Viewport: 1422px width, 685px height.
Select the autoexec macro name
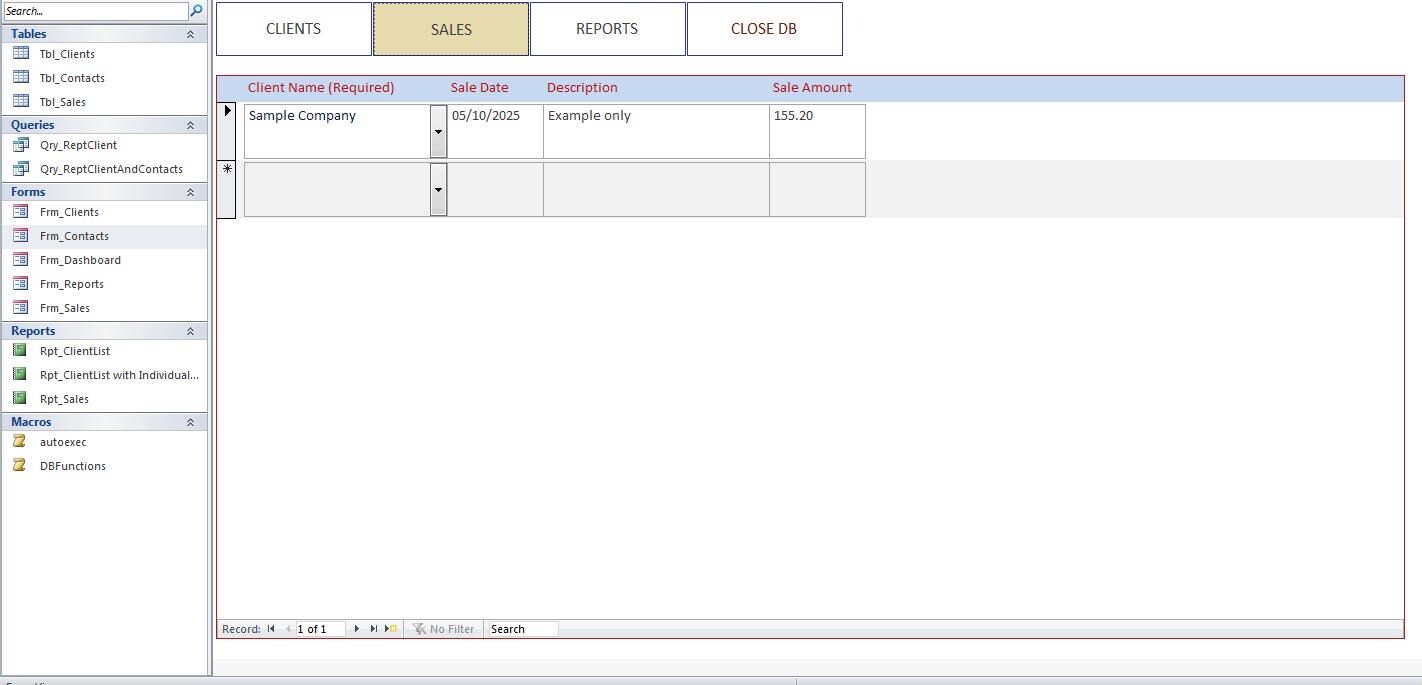pos(63,442)
